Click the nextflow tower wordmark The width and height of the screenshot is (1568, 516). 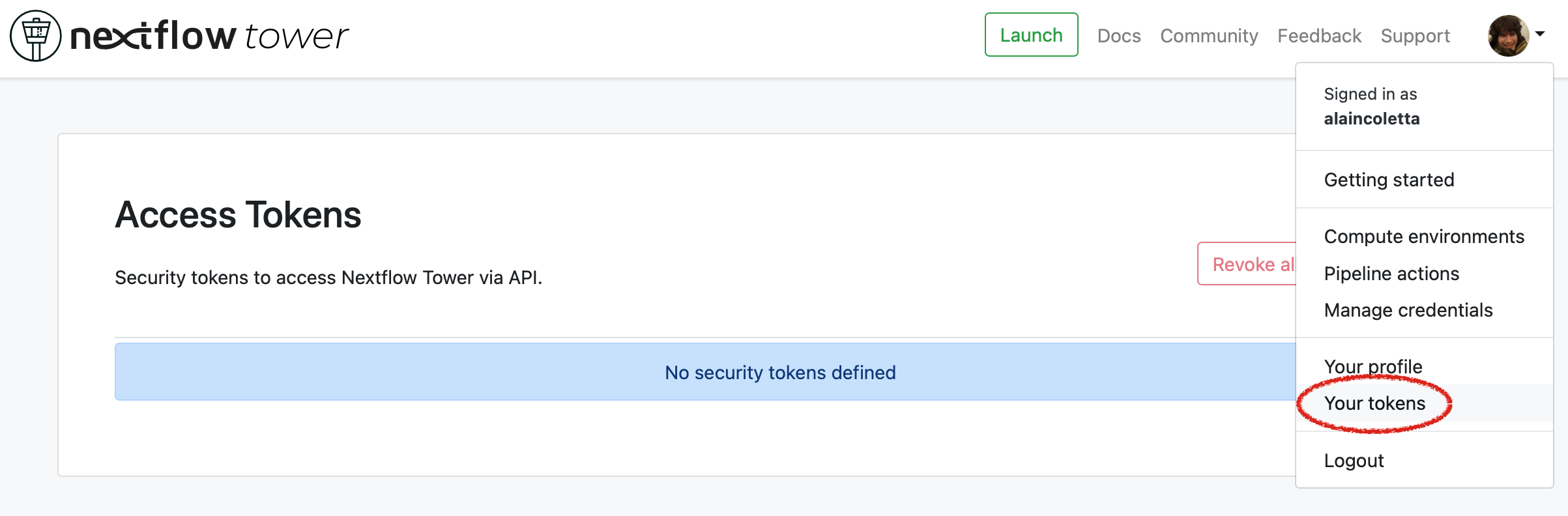(x=209, y=36)
